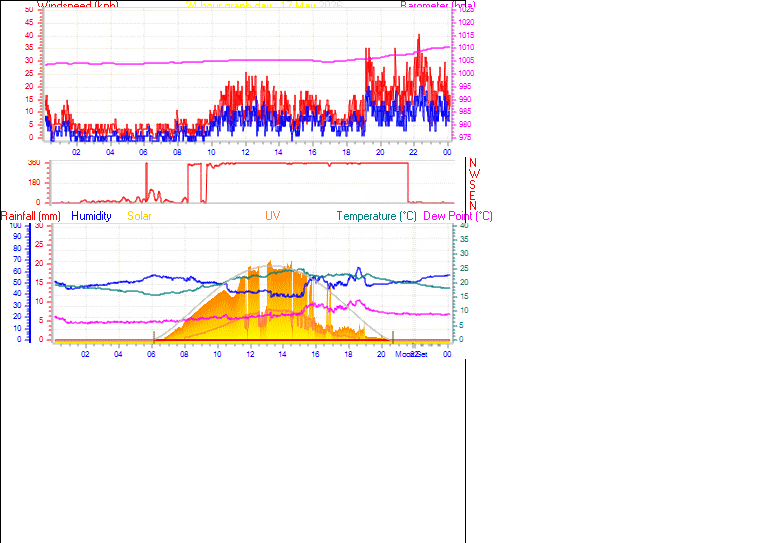Click the orange 'UV' legend label

(x=272, y=216)
